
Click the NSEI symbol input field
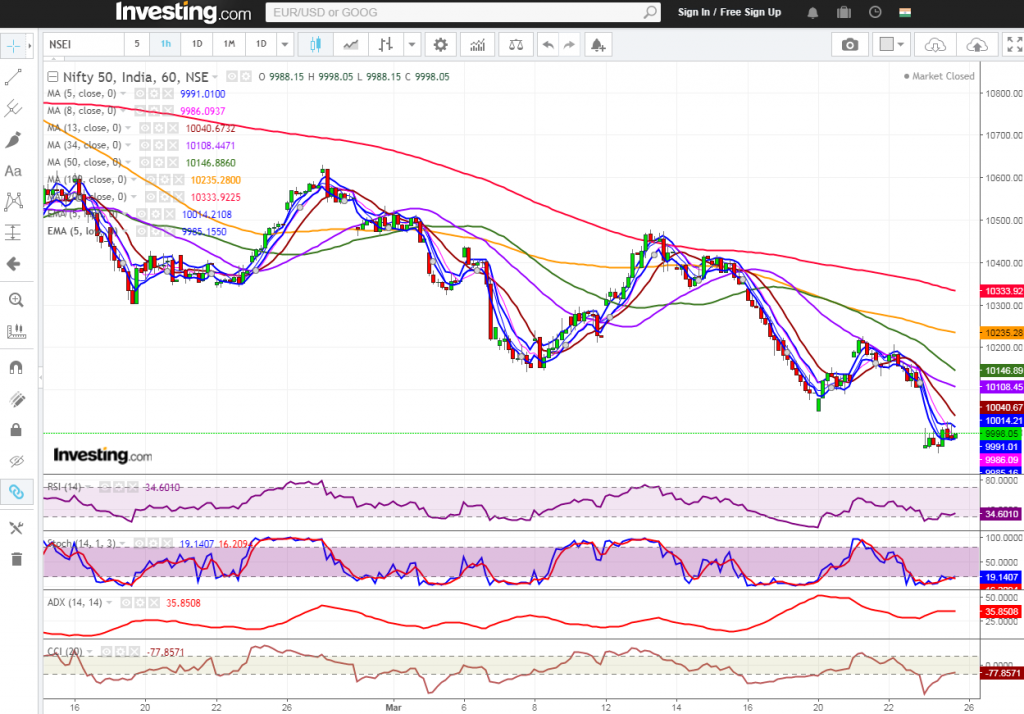point(84,44)
